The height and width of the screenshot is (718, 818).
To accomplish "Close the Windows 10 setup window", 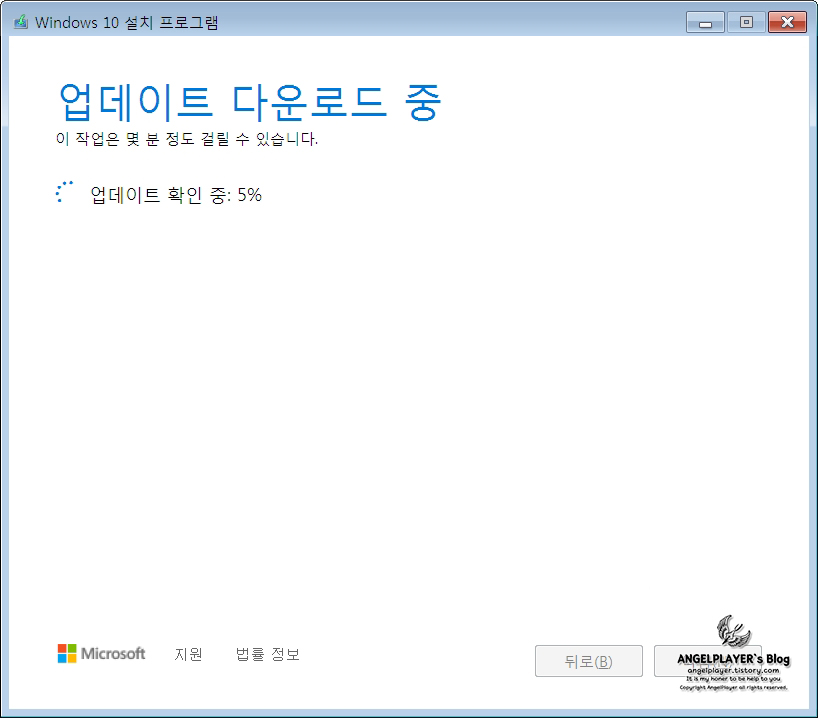I will click(x=787, y=22).
